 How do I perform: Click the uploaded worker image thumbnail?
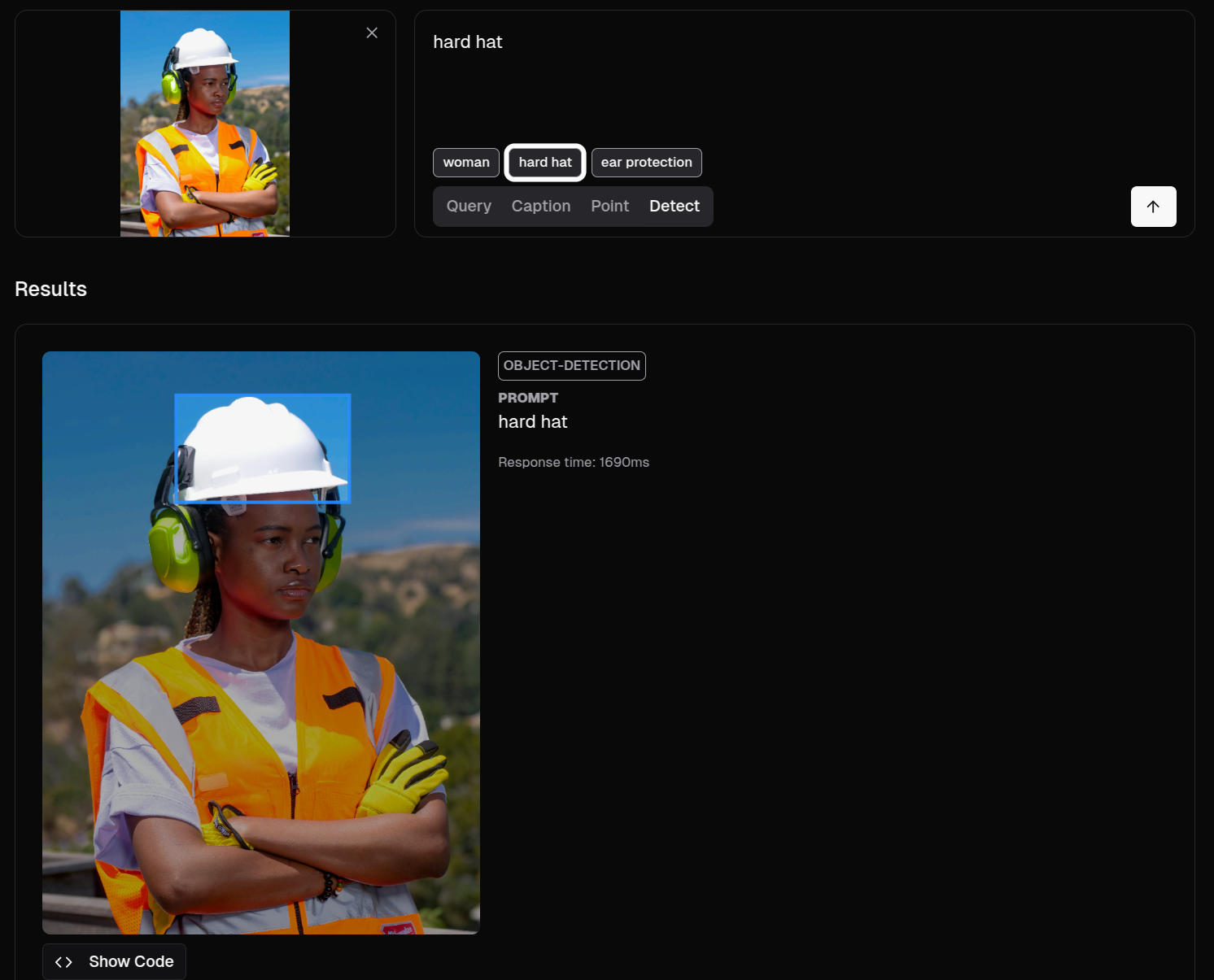click(205, 124)
